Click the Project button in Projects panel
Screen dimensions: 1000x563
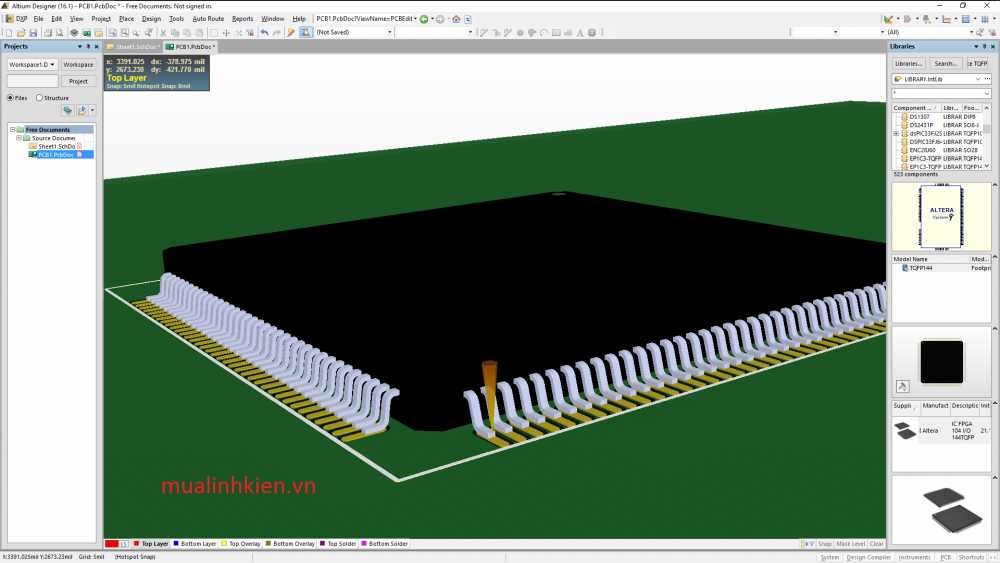tap(78, 81)
